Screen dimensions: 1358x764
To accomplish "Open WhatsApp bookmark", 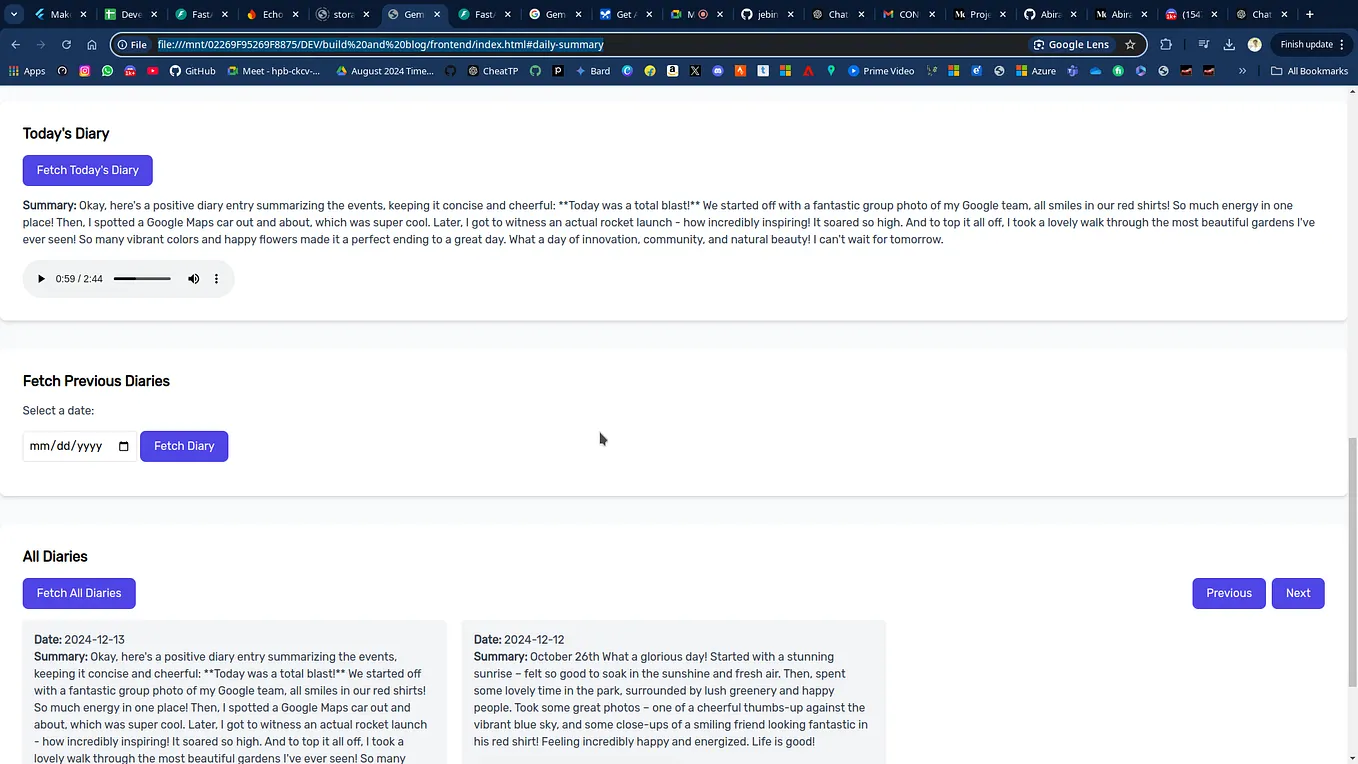I will tap(108, 71).
